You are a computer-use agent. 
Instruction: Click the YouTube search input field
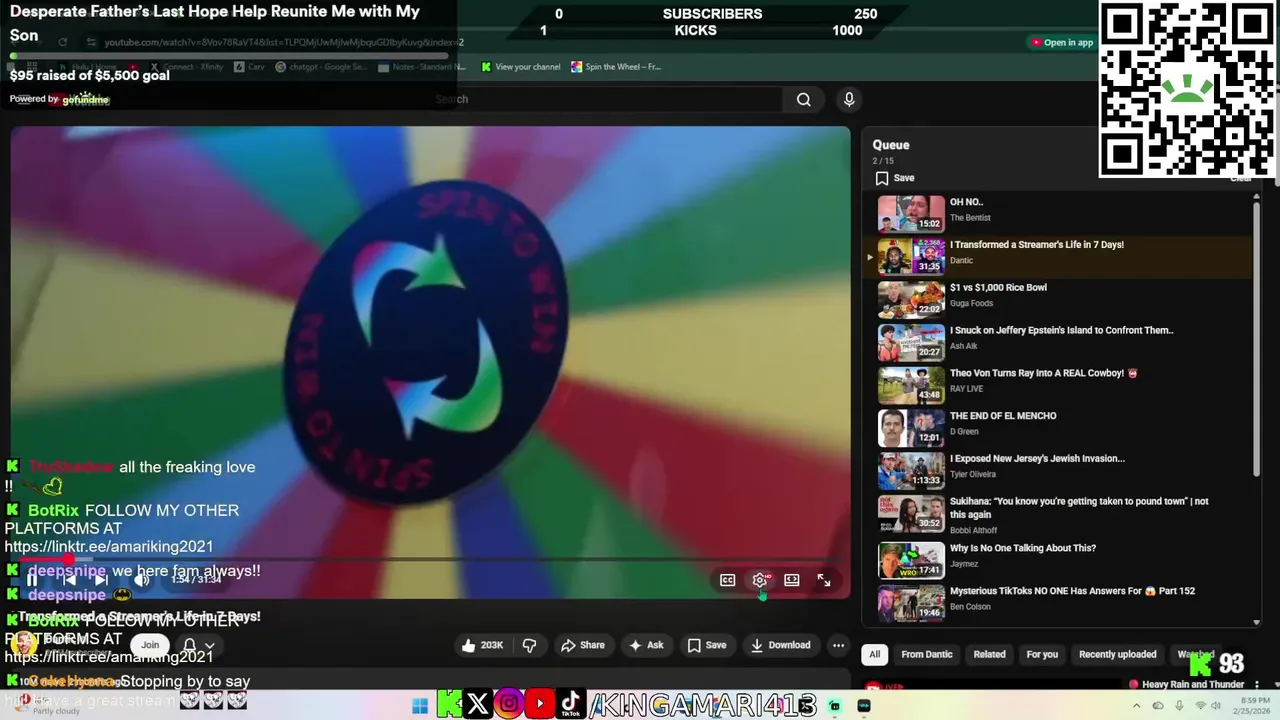tap(605, 99)
